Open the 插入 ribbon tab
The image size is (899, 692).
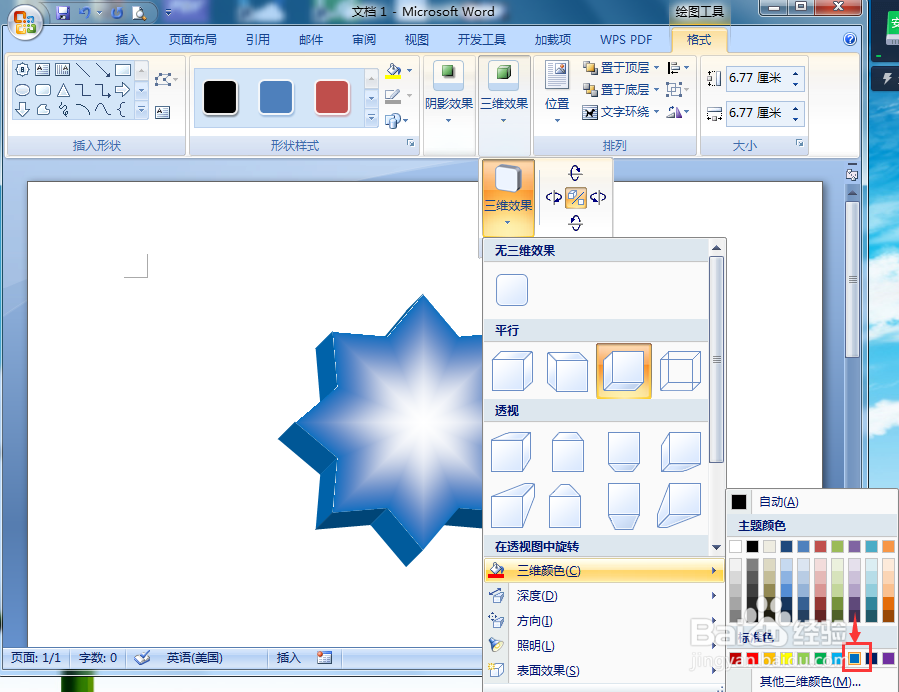pos(127,40)
